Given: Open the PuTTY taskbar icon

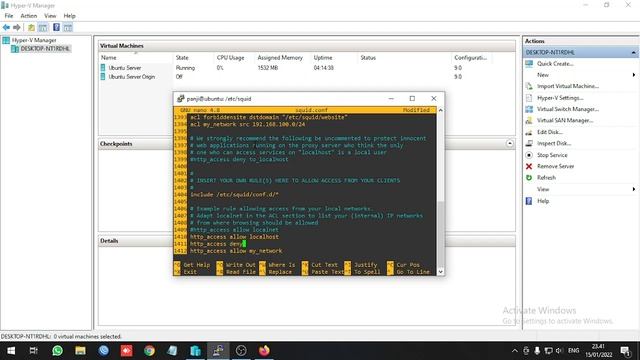Looking at the screenshot, I should coord(218,351).
